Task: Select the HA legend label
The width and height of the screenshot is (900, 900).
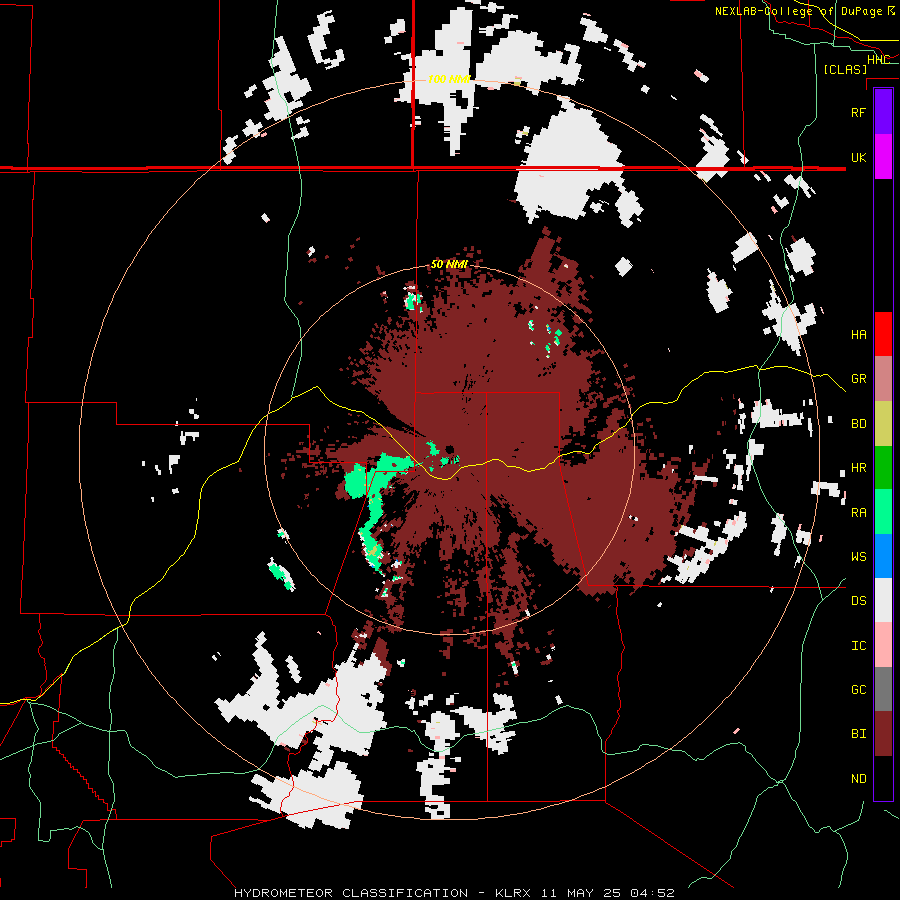Action: [858, 335]
